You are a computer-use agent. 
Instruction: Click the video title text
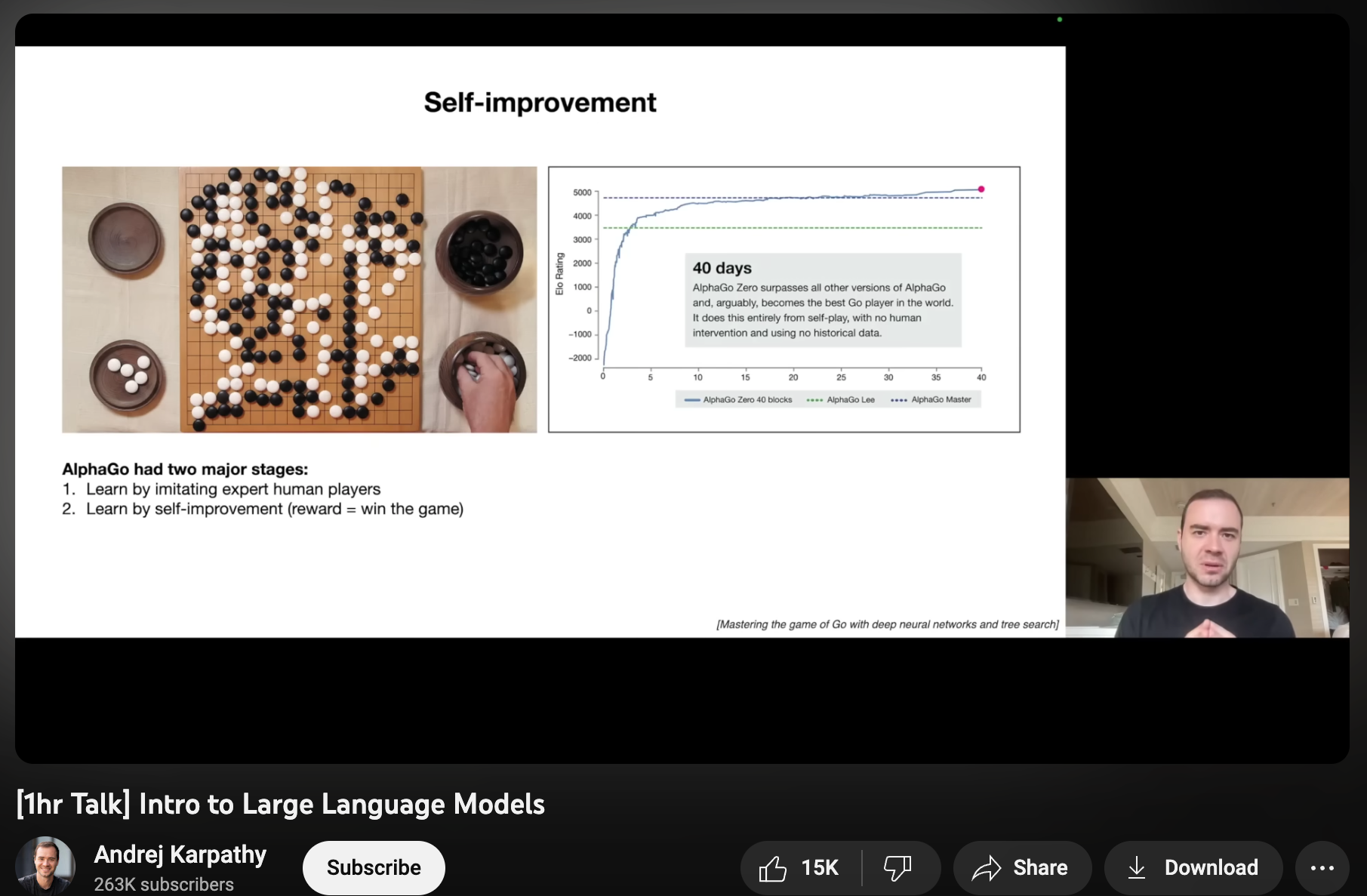pyautogui.click(x=281, y=804)
